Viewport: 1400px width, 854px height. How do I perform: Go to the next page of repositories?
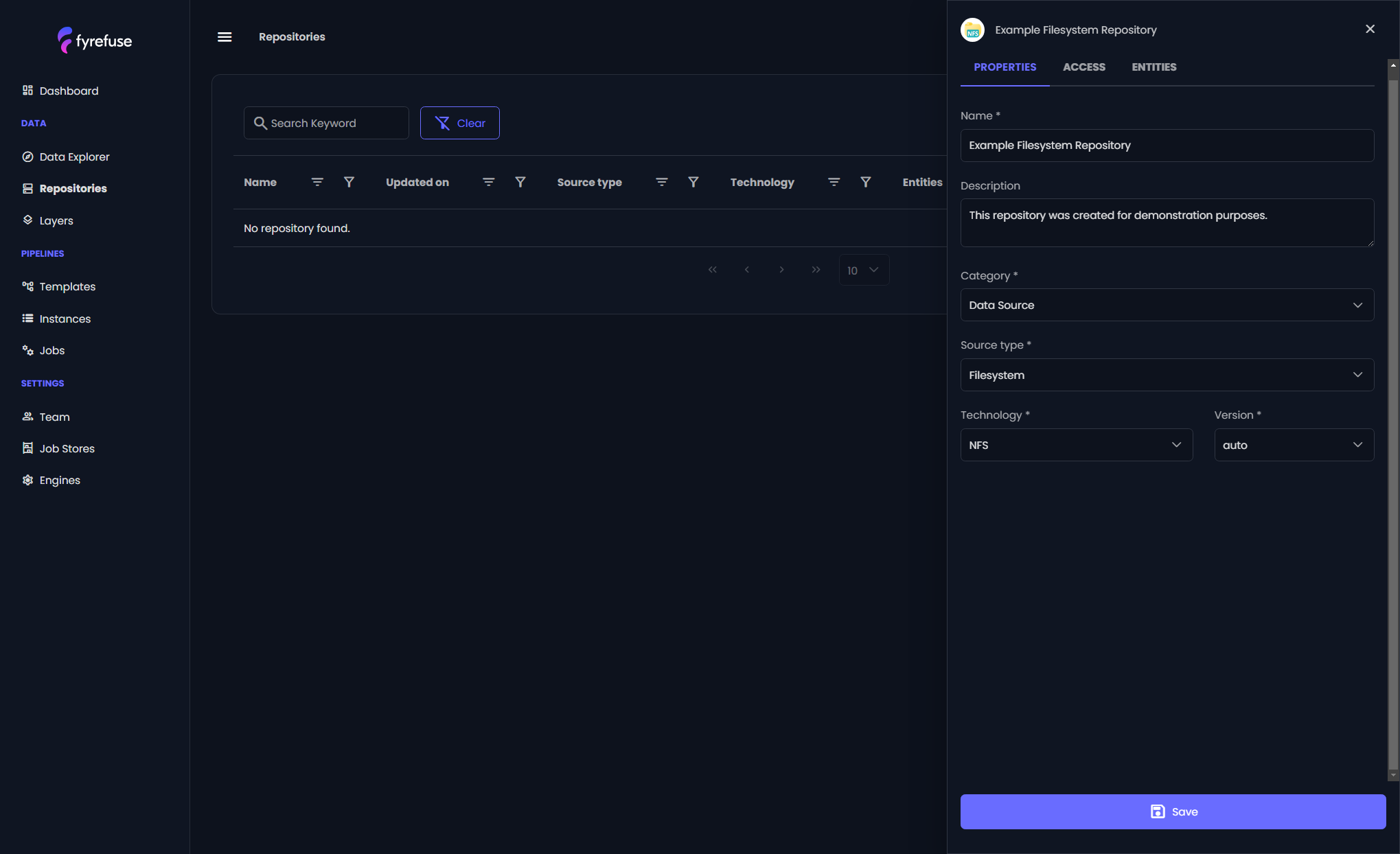[781, 270]
